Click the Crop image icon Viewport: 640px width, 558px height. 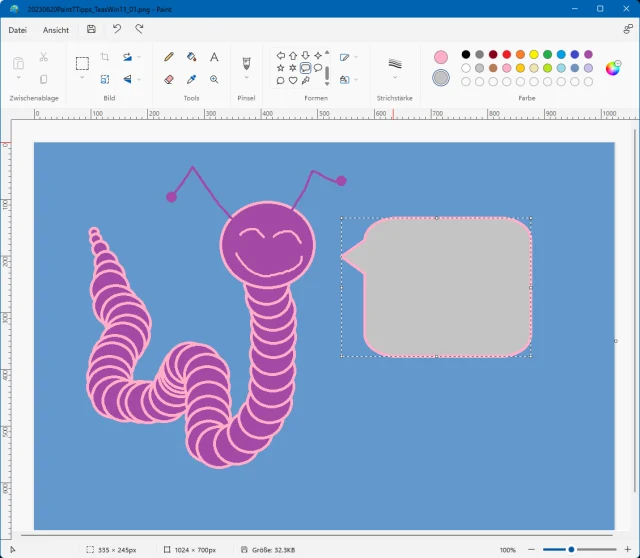point(105,58)
